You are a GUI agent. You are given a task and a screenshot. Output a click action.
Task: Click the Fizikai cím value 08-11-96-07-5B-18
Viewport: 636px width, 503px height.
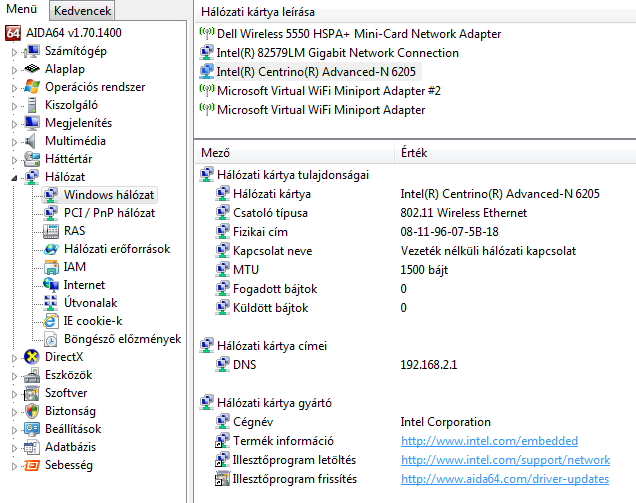coord(449,232)
